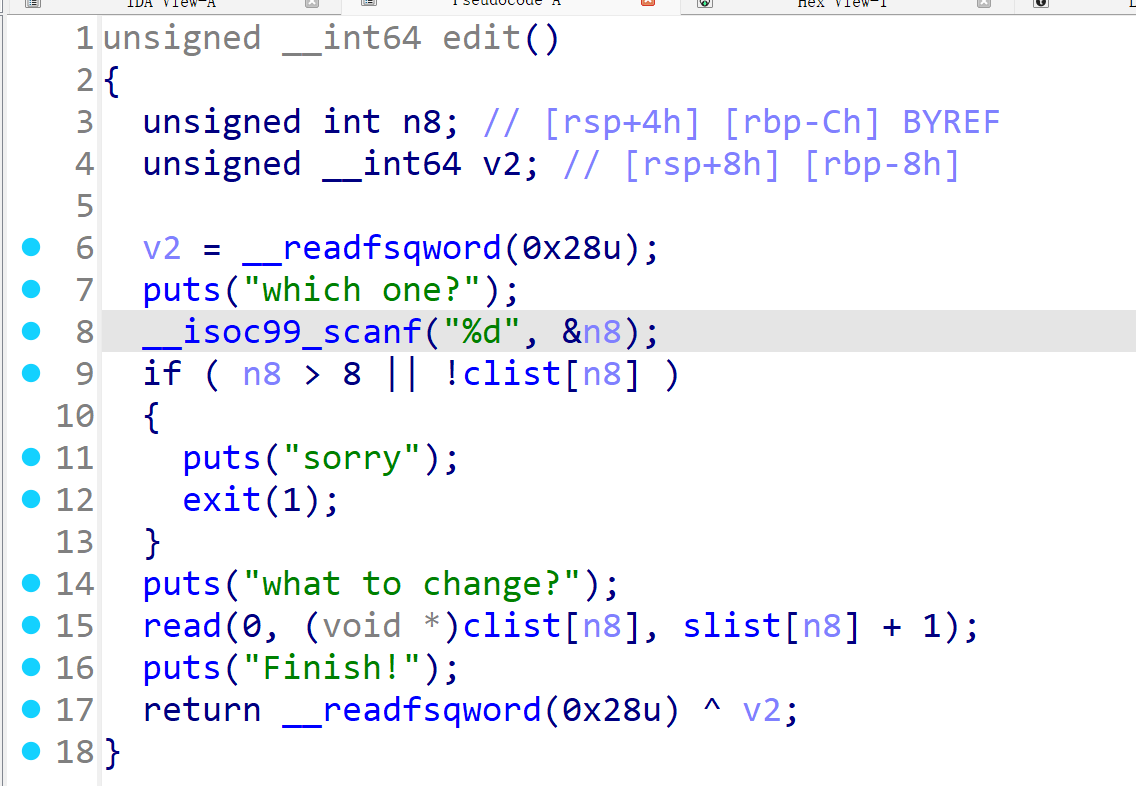Viewport: 1136px width, 786px height.
Task: Click the blue dot beside line 12
Action: point(31,499)
